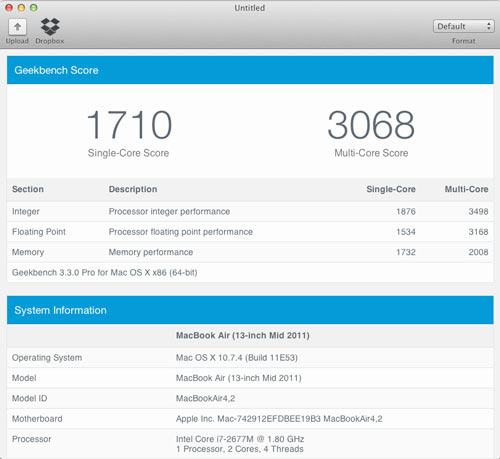
Task: Click the Multi-Core Score label
Action: (371, 153)
